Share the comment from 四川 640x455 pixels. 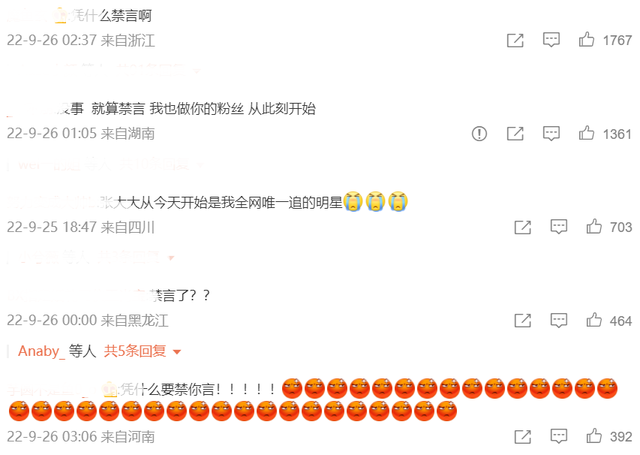pyautogui.click(x=523, y=227)
